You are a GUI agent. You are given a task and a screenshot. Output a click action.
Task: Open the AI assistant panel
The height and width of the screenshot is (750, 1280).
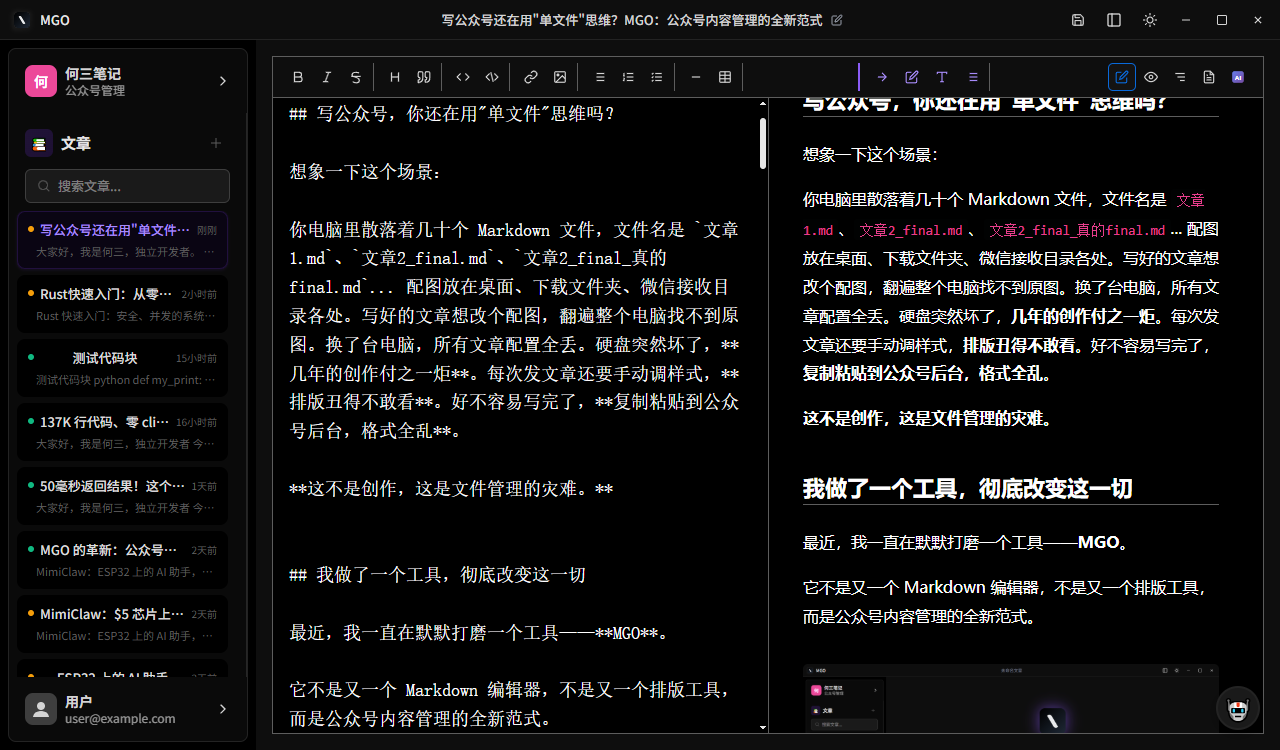pos(1238,77)
